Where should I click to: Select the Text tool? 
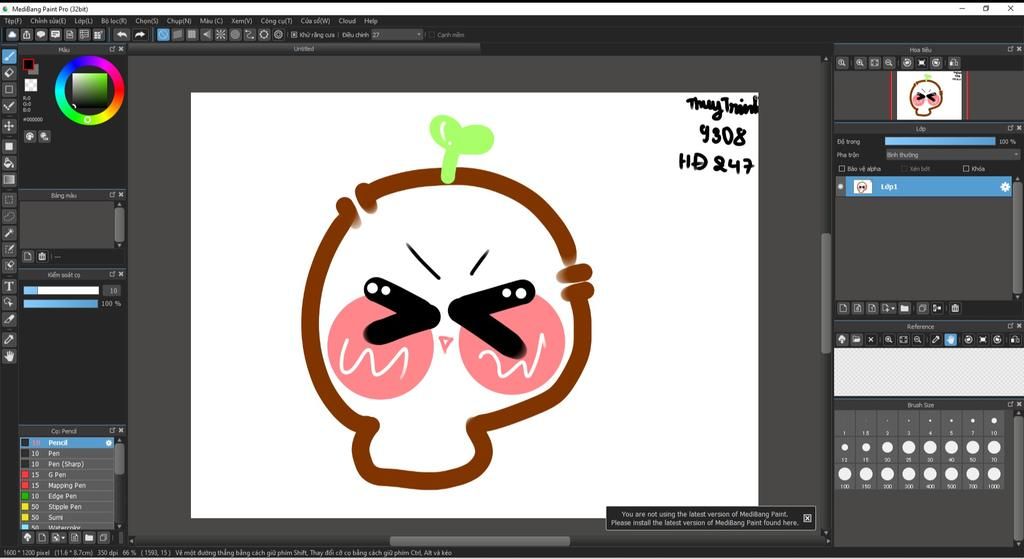click(x=9, y=286)
